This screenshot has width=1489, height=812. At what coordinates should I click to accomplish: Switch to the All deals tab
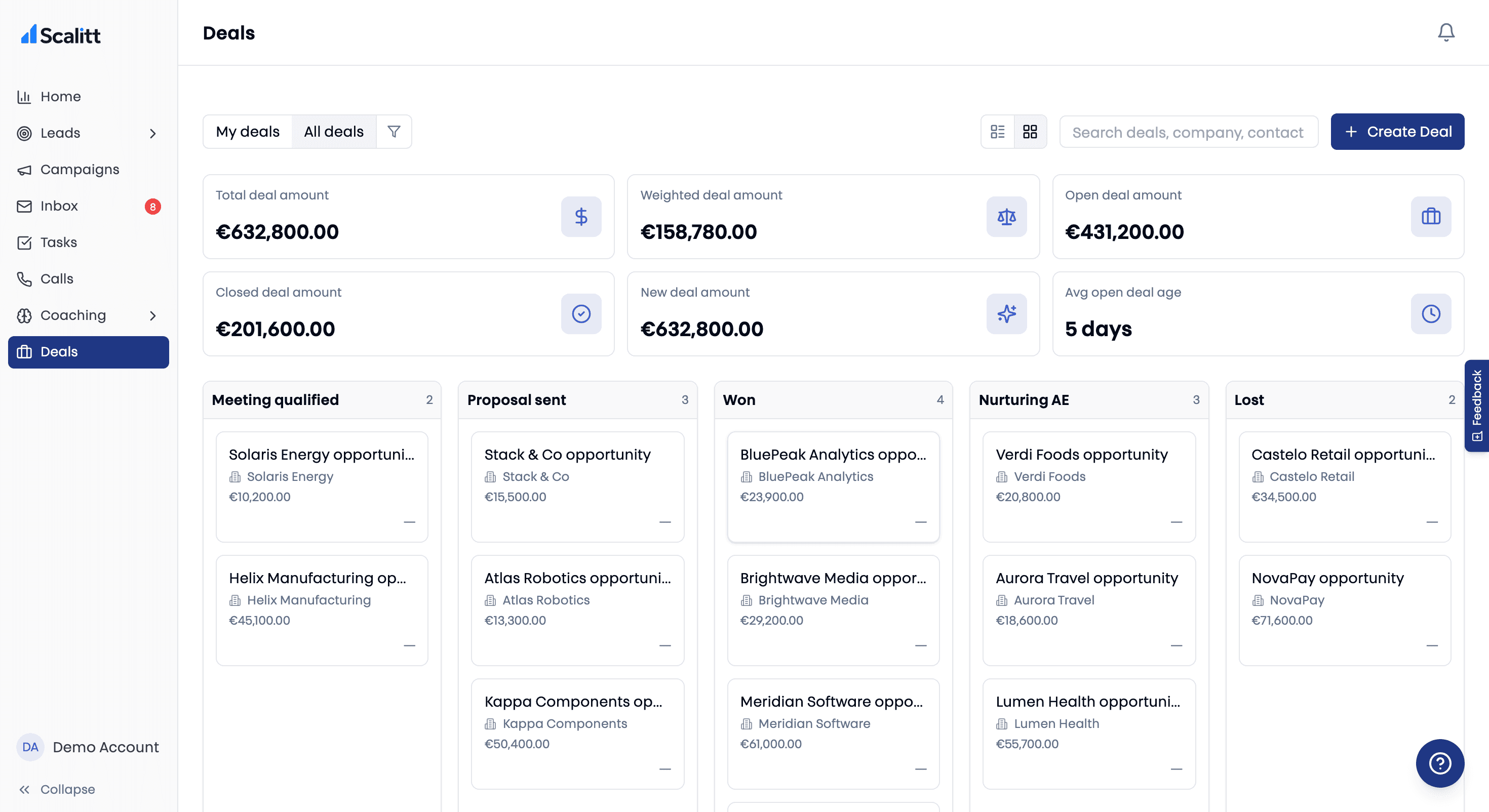coord(334,132)
